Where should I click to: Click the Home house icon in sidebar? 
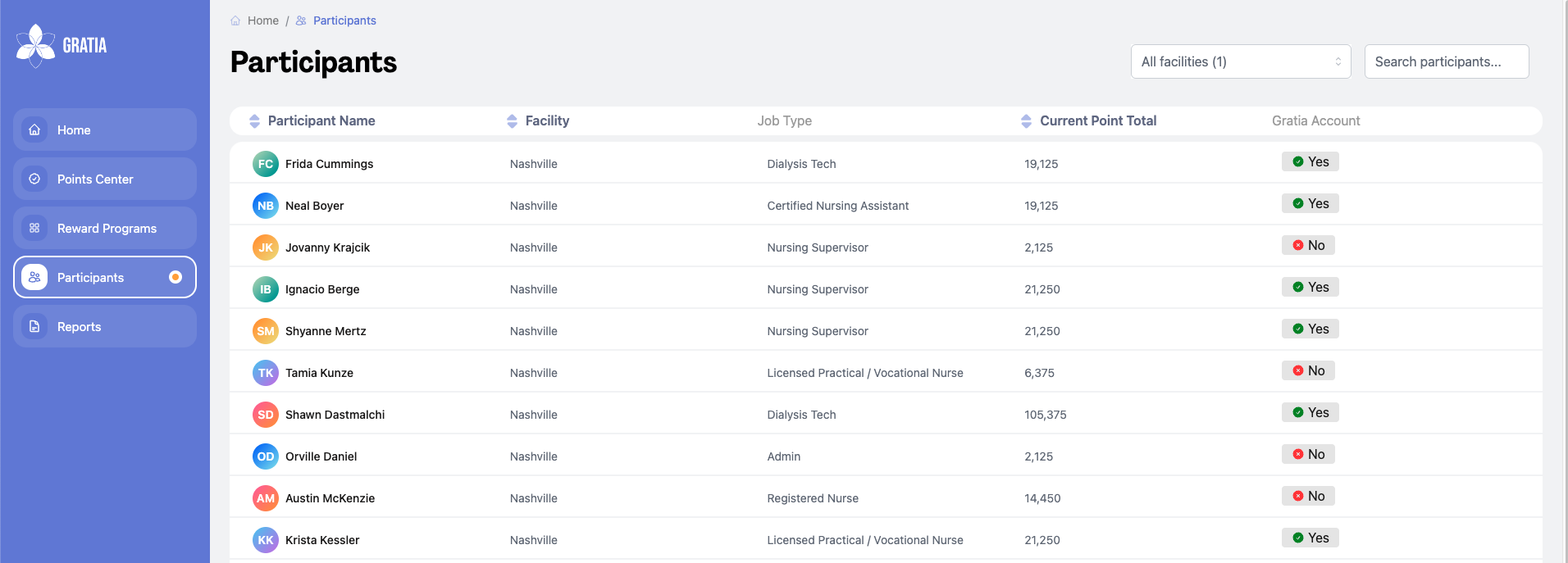[34, 129]
